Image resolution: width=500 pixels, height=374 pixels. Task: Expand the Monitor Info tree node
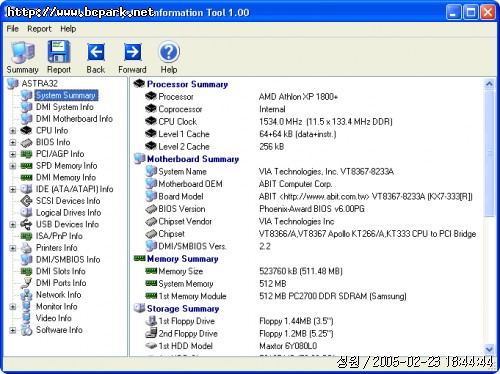(x=13, y=306)
